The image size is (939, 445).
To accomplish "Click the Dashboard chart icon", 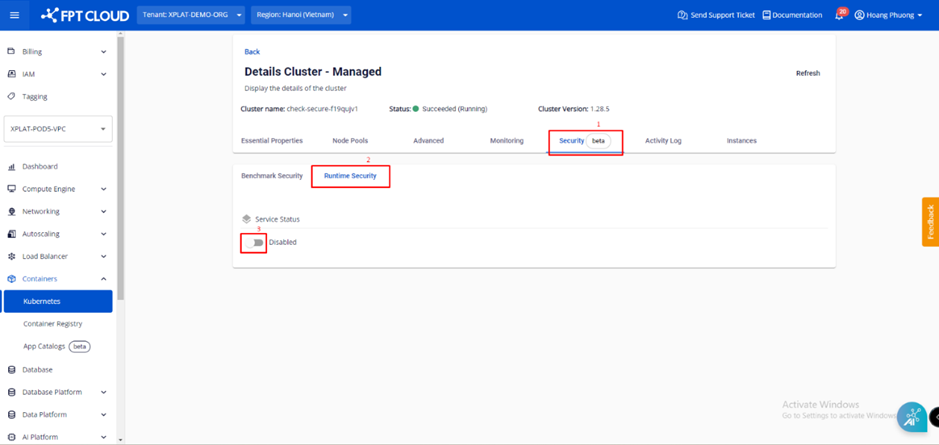I will click(x=11, y=167).
